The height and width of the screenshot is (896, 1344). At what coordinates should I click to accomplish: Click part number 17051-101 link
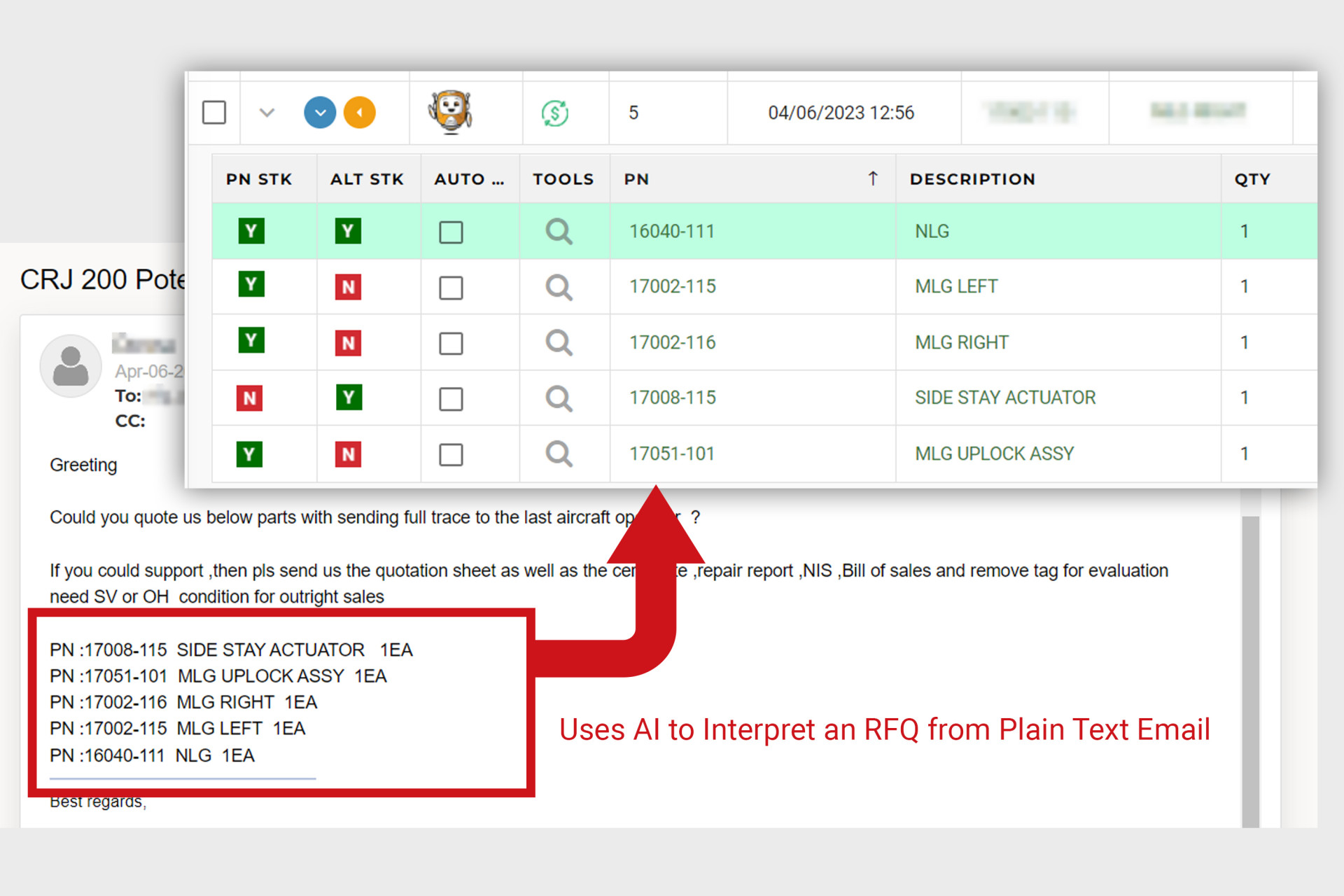(671, 454)
